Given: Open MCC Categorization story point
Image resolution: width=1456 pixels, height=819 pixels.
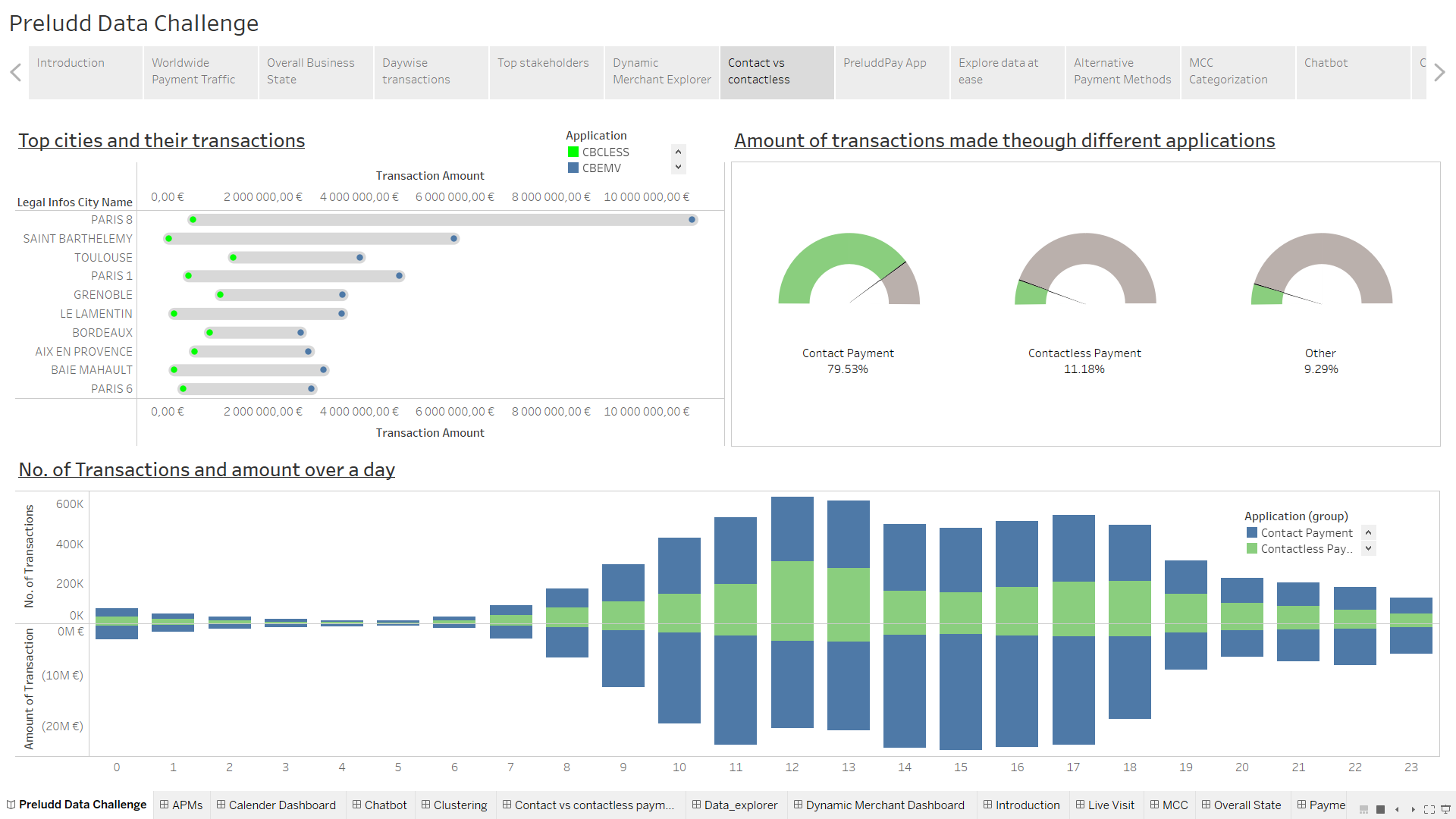Looking at the screenshot, I should click(1238, 73).
